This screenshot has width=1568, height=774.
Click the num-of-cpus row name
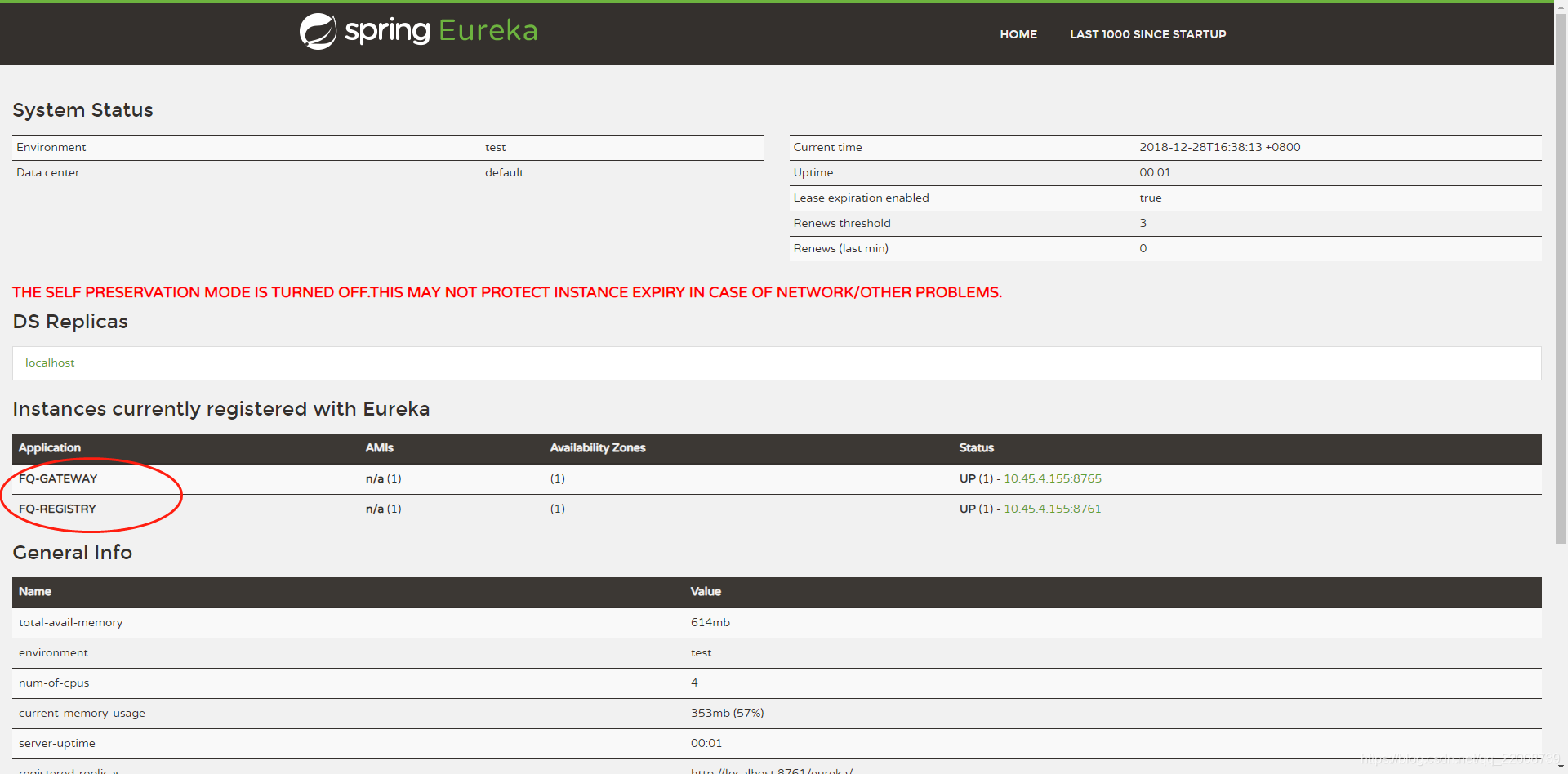coord(54,683)
